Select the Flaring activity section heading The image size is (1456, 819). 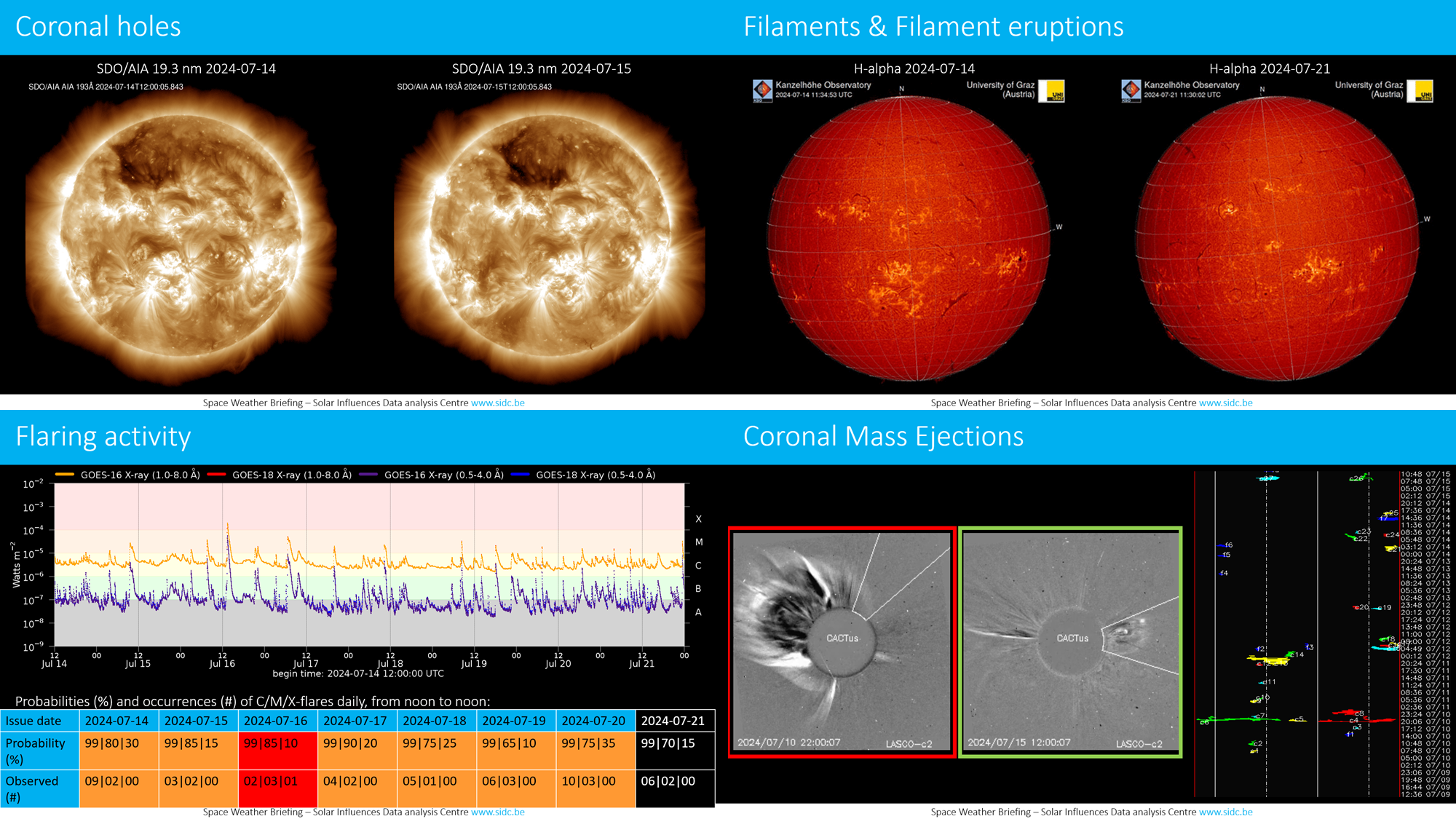point(103,437)
